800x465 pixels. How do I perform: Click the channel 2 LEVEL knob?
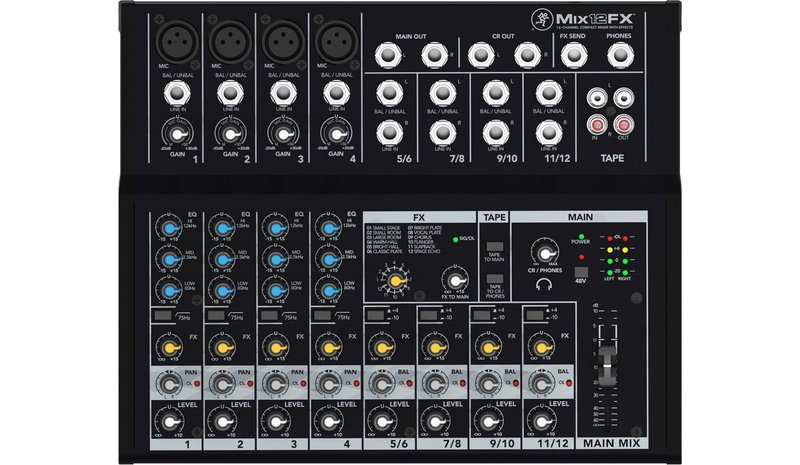(223, 422)
